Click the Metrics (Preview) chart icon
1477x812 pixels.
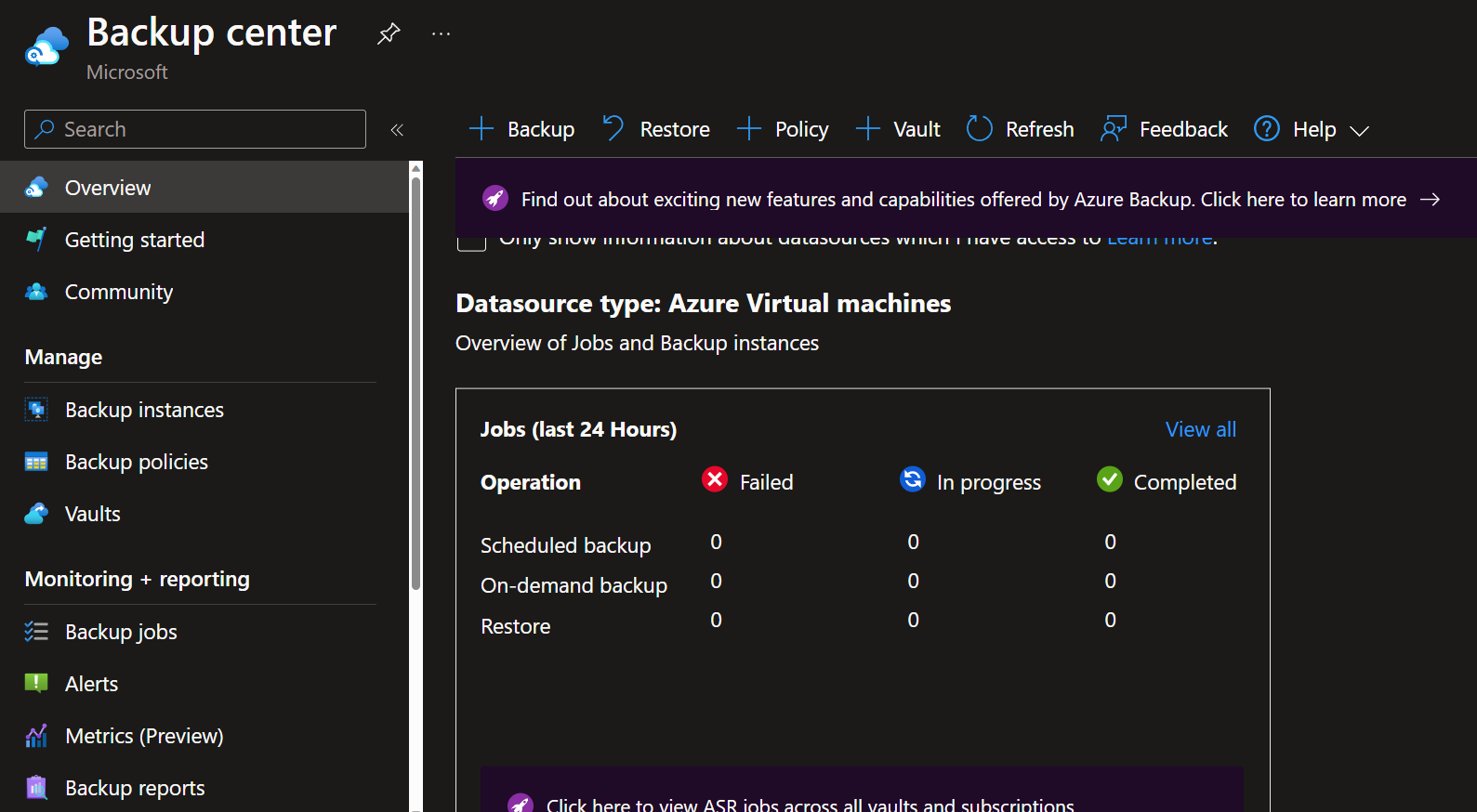pos(36,736)
